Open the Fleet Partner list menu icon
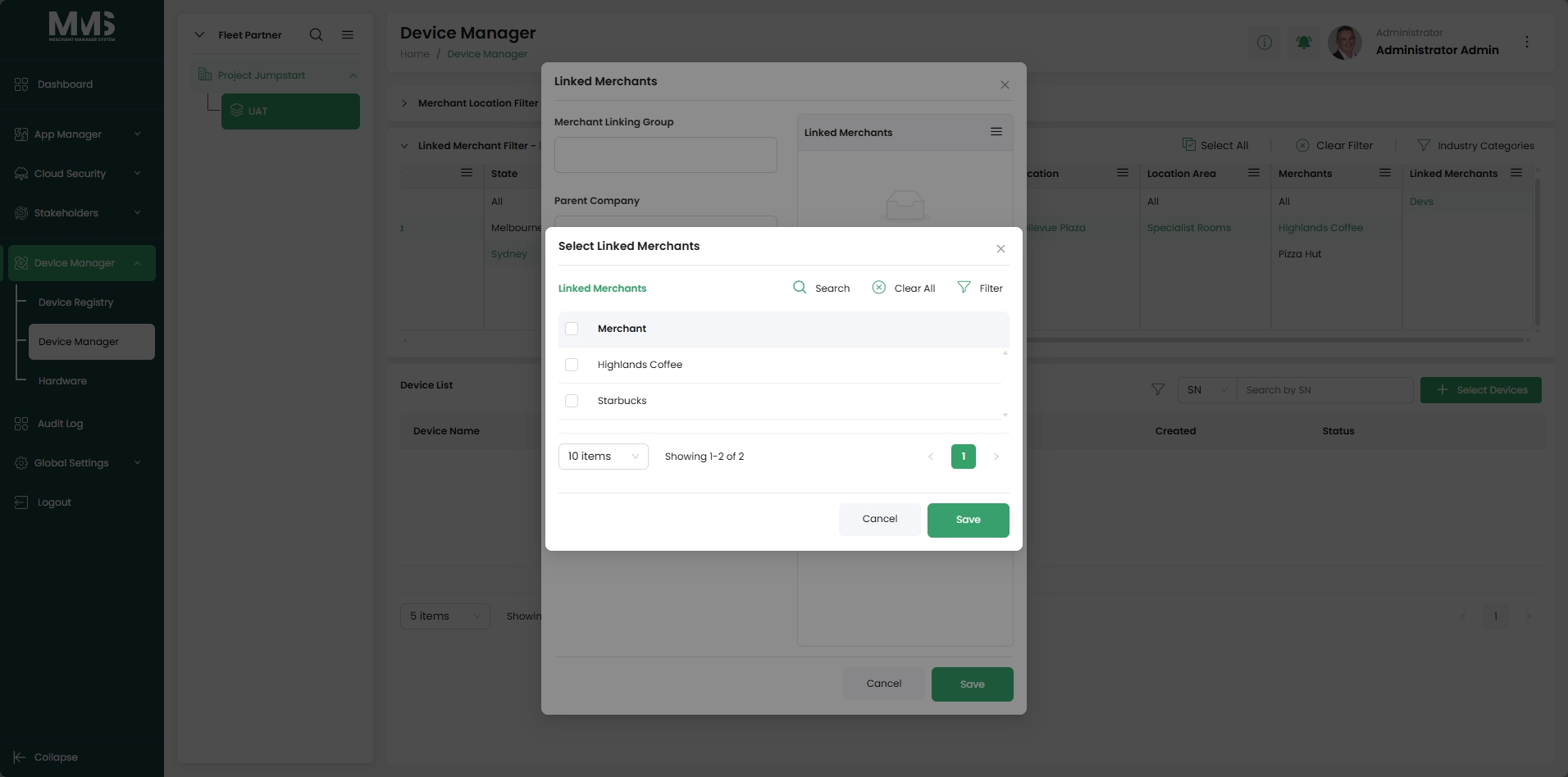Screen dimensions: 1568x777 [x=348, y=34]
